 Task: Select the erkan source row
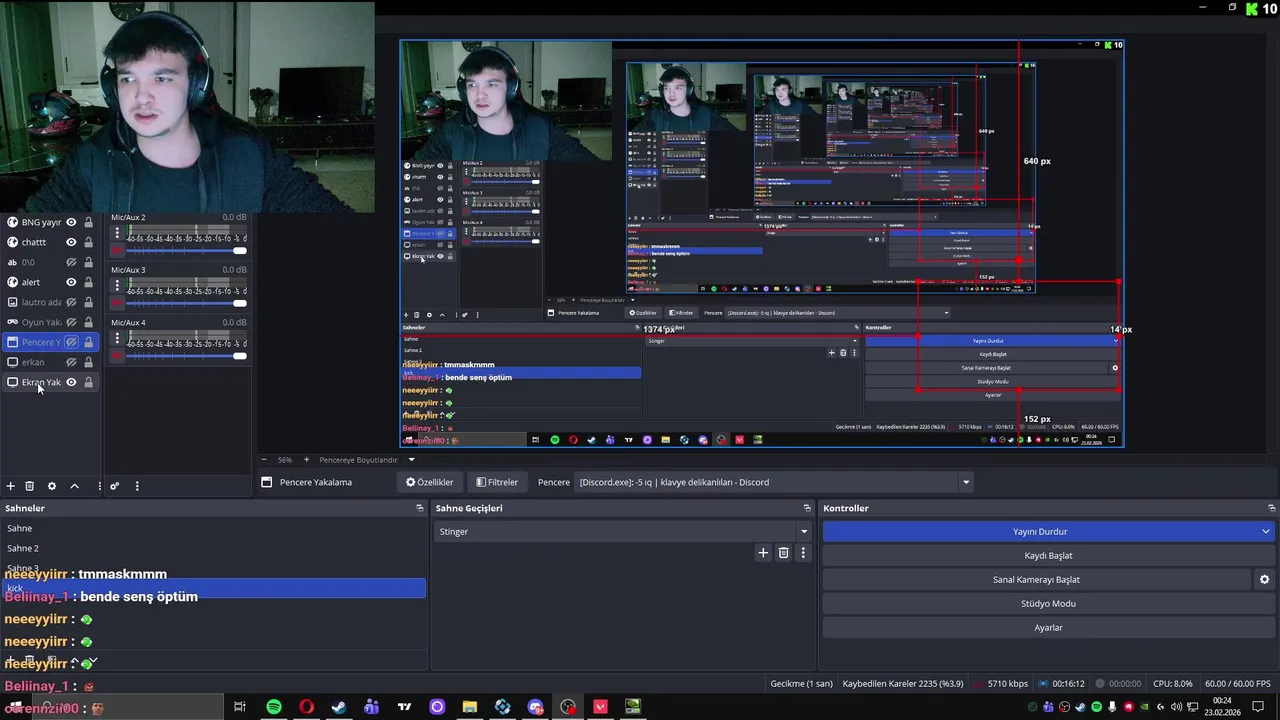[50, 362]
